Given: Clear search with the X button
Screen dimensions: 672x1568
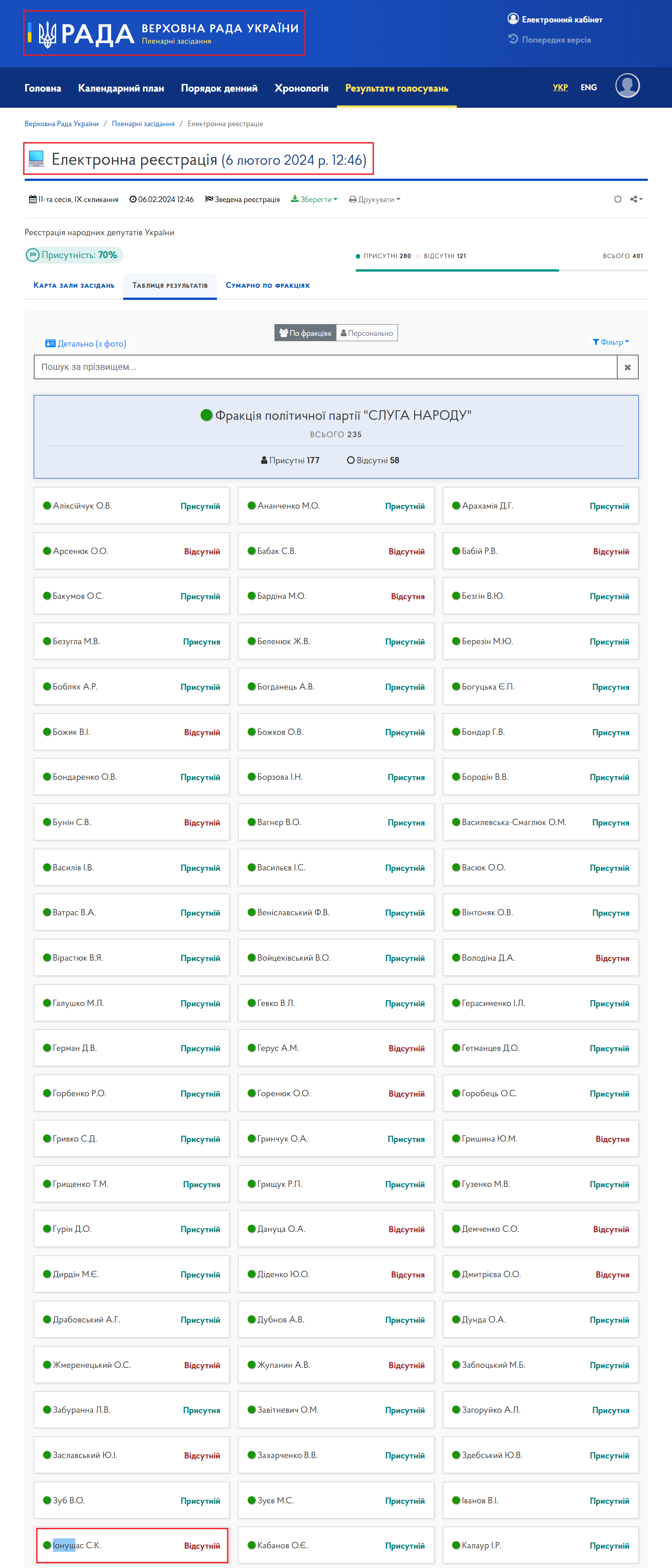Looking at the screenshot, I should click(x=628, y=367).
